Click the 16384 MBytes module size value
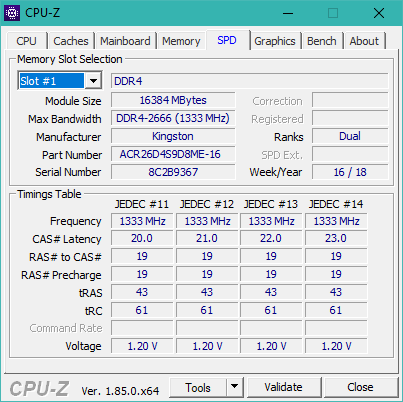The image size is (403, 402). pos(173,100)
